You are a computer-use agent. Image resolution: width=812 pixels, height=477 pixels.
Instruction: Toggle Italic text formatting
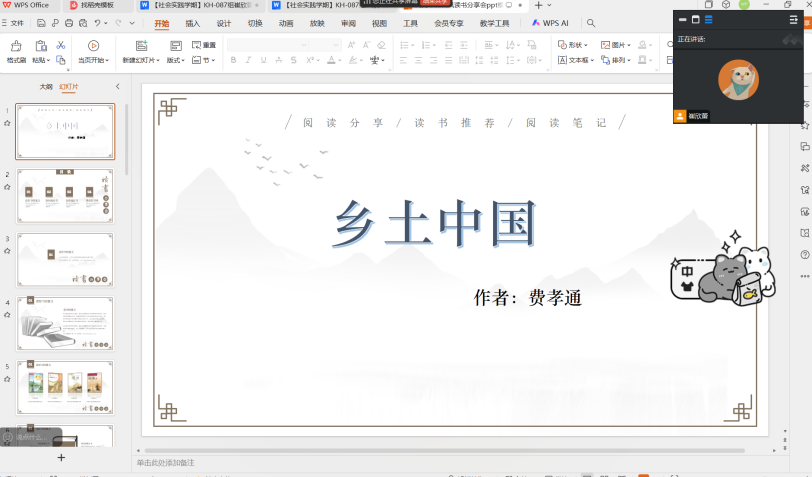[248, 60]
